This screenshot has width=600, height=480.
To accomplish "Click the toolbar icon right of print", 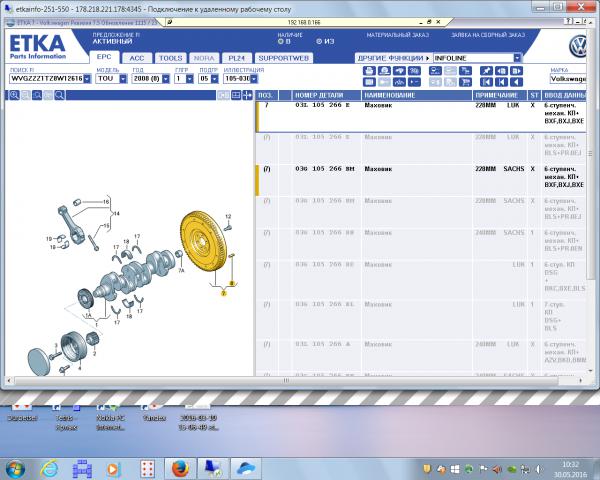I will [x=384, y=71].
